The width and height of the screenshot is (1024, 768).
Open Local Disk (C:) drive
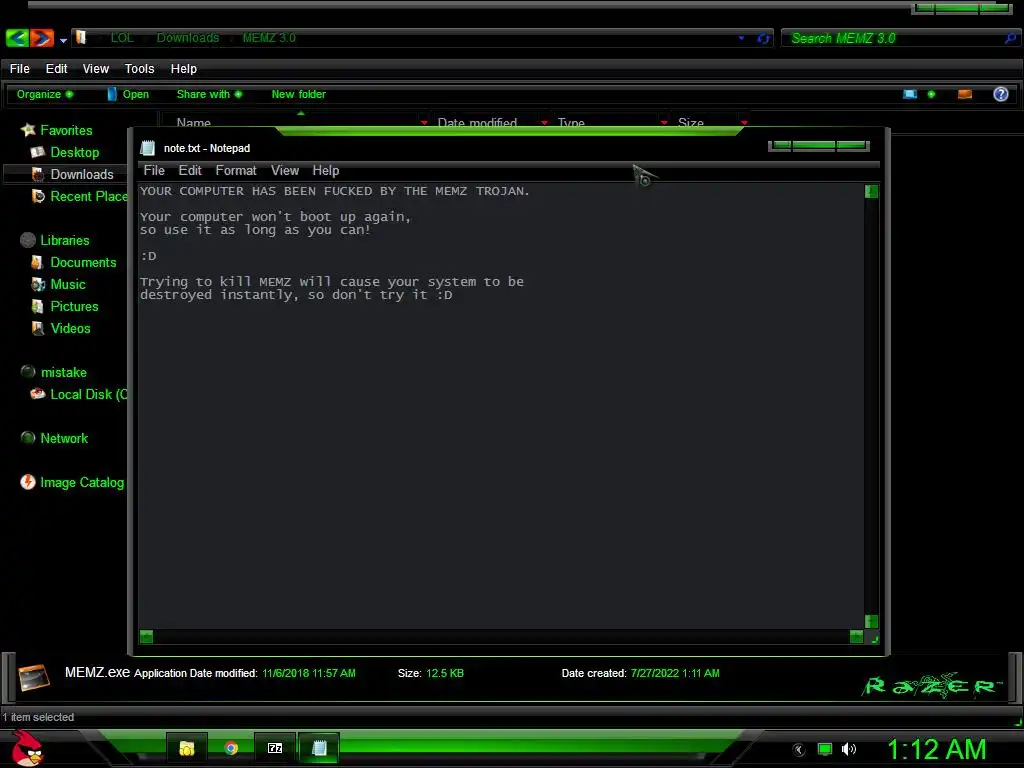[x=78, y=394]
